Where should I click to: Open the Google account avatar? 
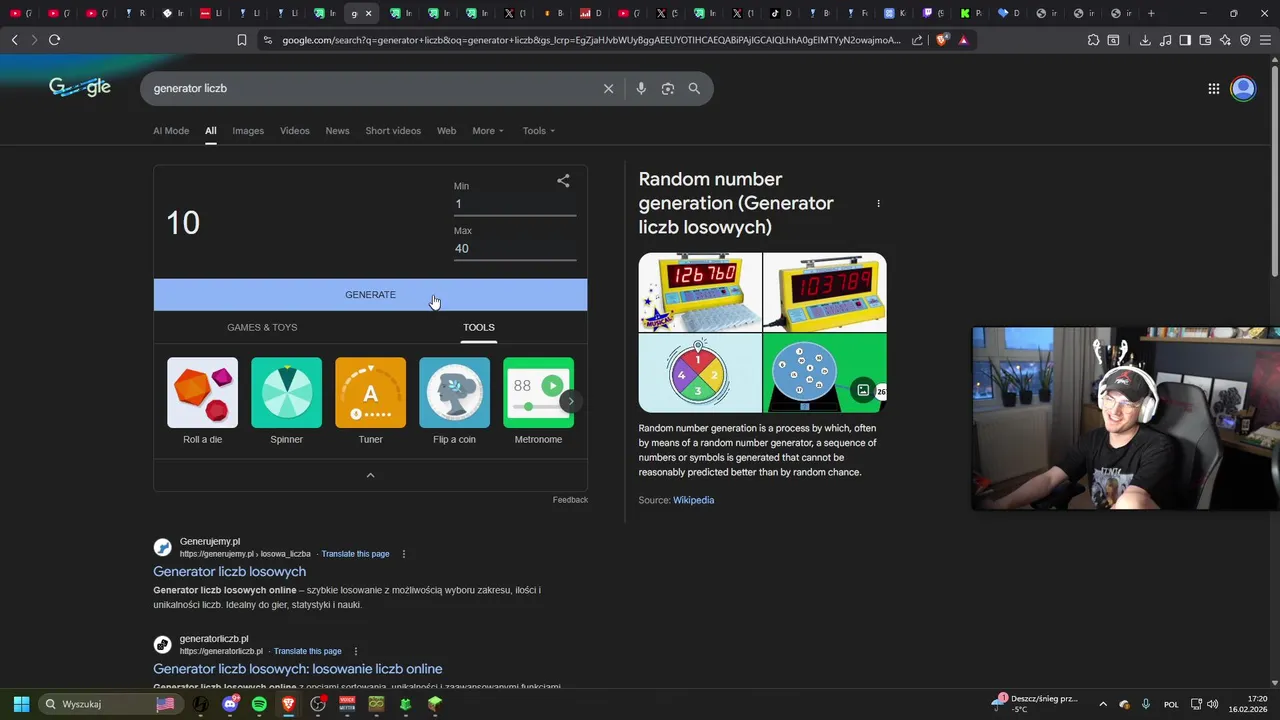[x=1243, y=89]
